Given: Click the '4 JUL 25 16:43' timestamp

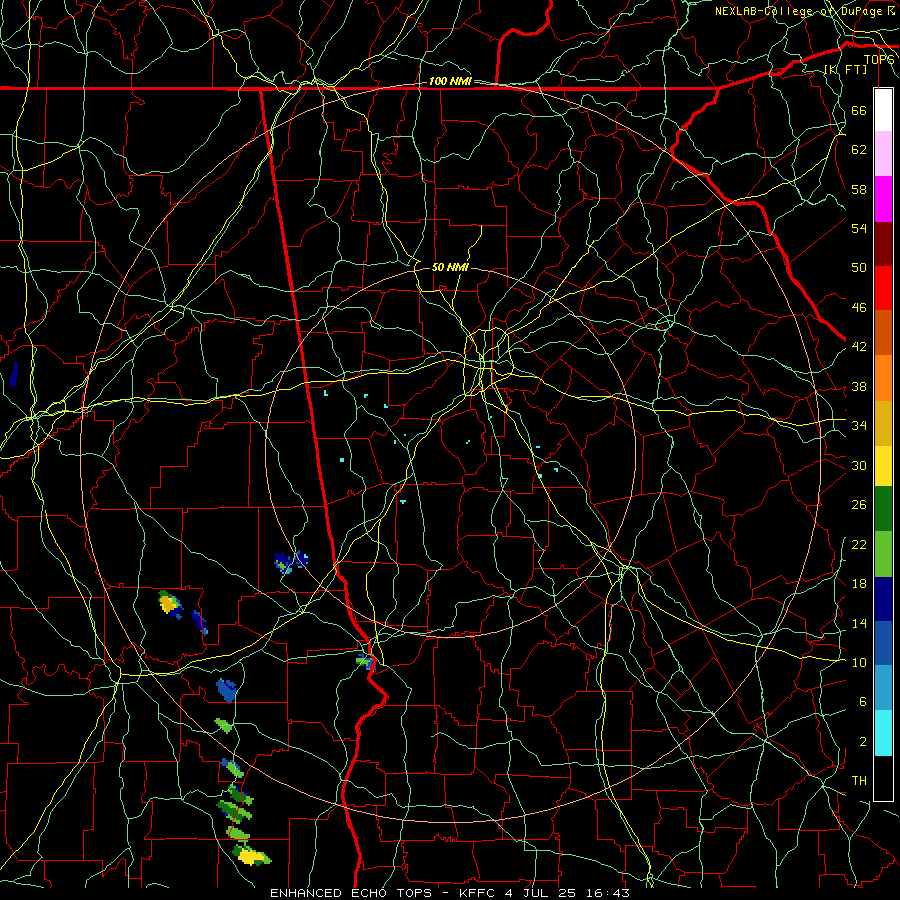Looking at the screenshot, I should tap(567, 893).
